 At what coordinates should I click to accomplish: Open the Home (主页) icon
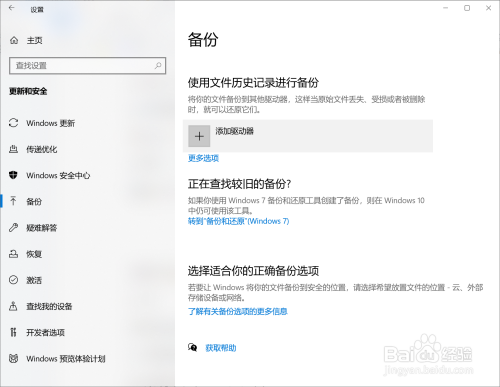coord(14,40)
